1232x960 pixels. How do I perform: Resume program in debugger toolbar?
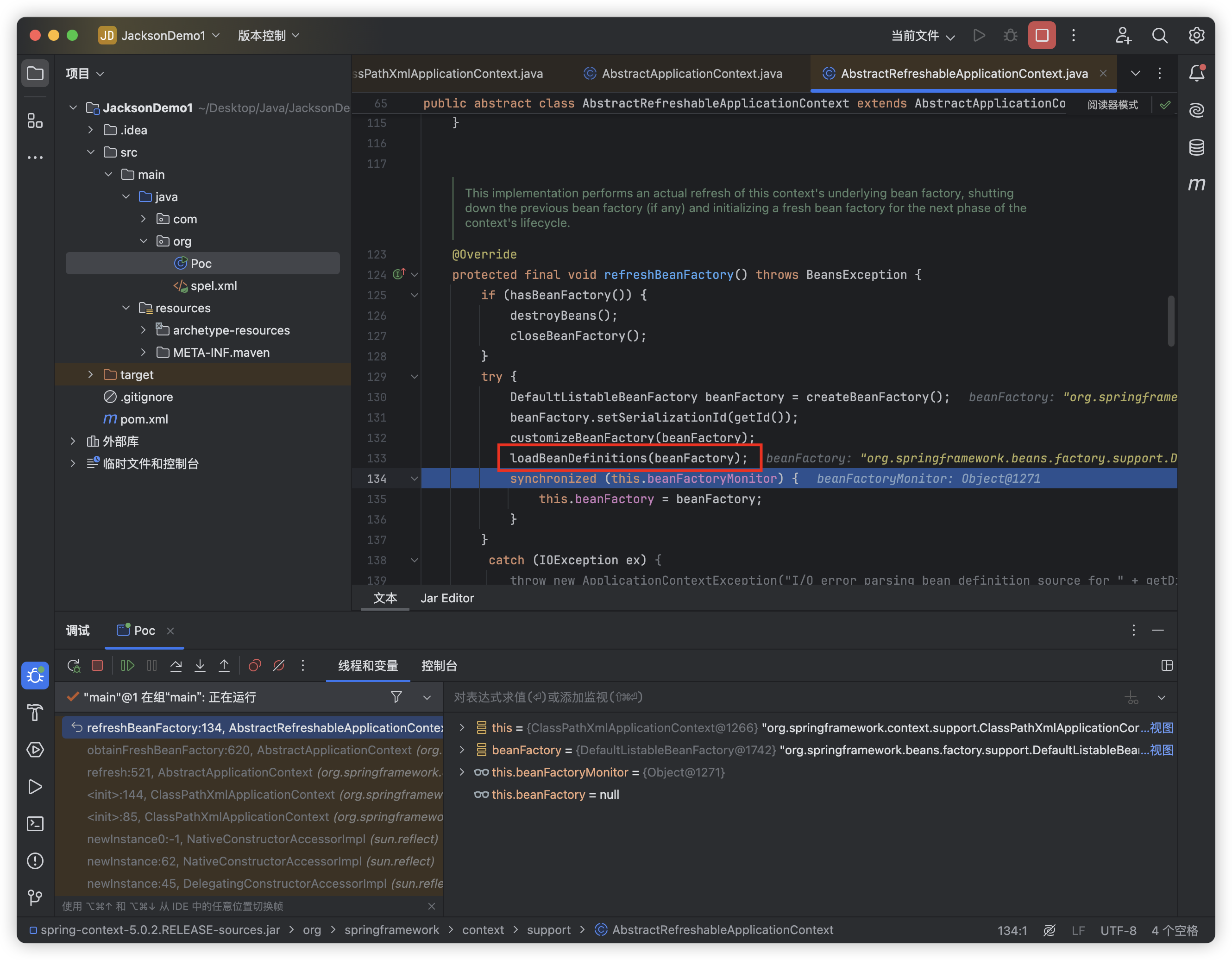[127, 665]
